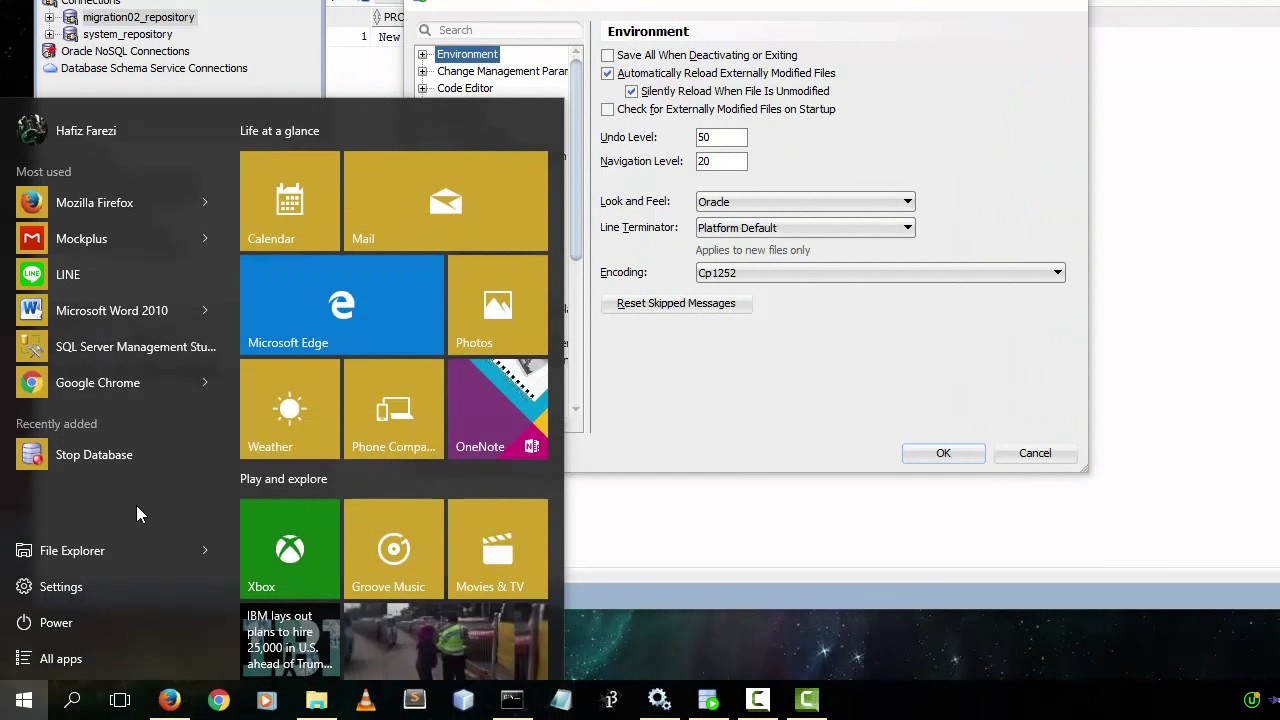The image size is (1280, 720).
Task: Open the gears settings icon on the taskbar
Action: 659,700
